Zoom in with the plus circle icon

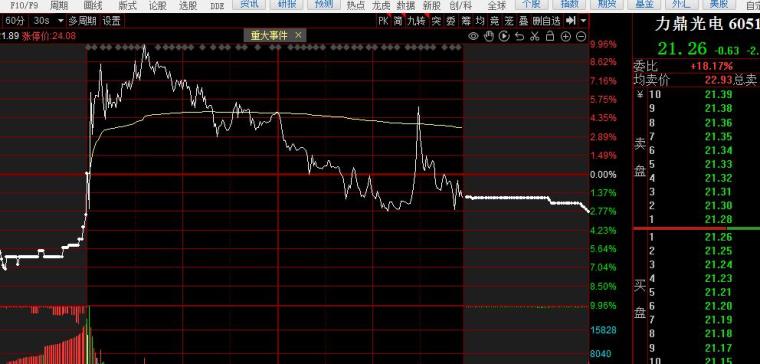(x=566, y=36)
